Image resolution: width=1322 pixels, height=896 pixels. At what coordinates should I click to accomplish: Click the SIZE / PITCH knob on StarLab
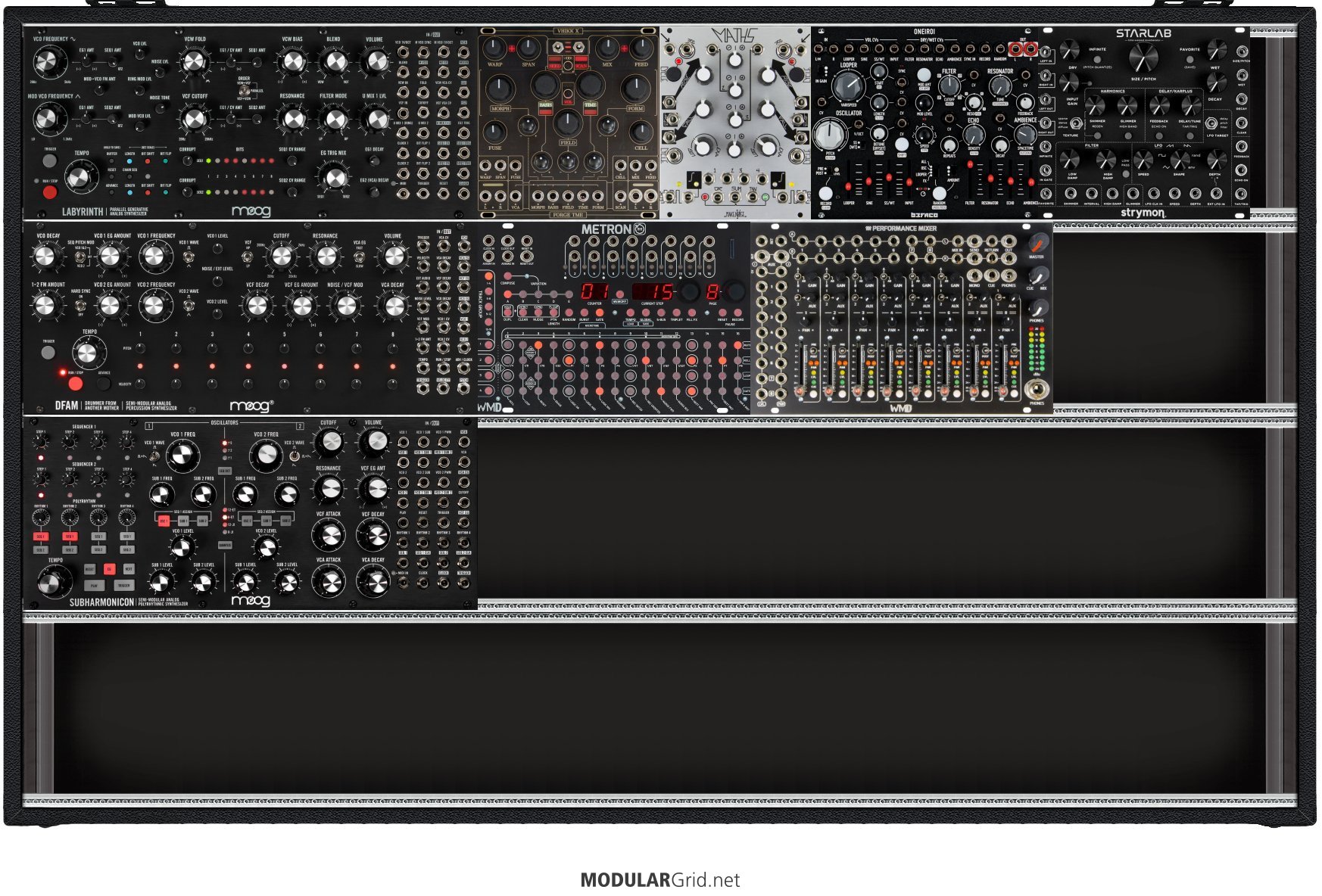pos(1143,57)
